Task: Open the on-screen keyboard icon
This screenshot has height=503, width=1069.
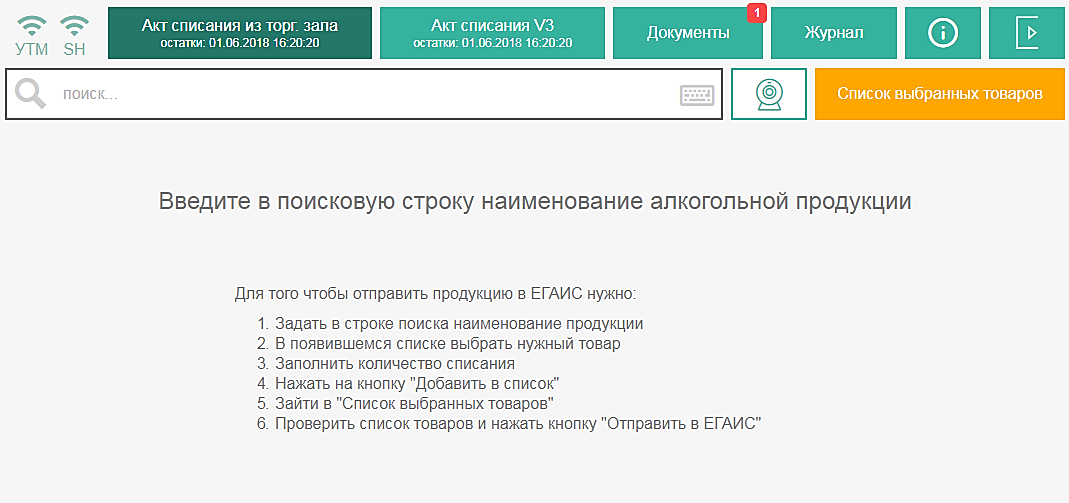Action: pos(697,95)
